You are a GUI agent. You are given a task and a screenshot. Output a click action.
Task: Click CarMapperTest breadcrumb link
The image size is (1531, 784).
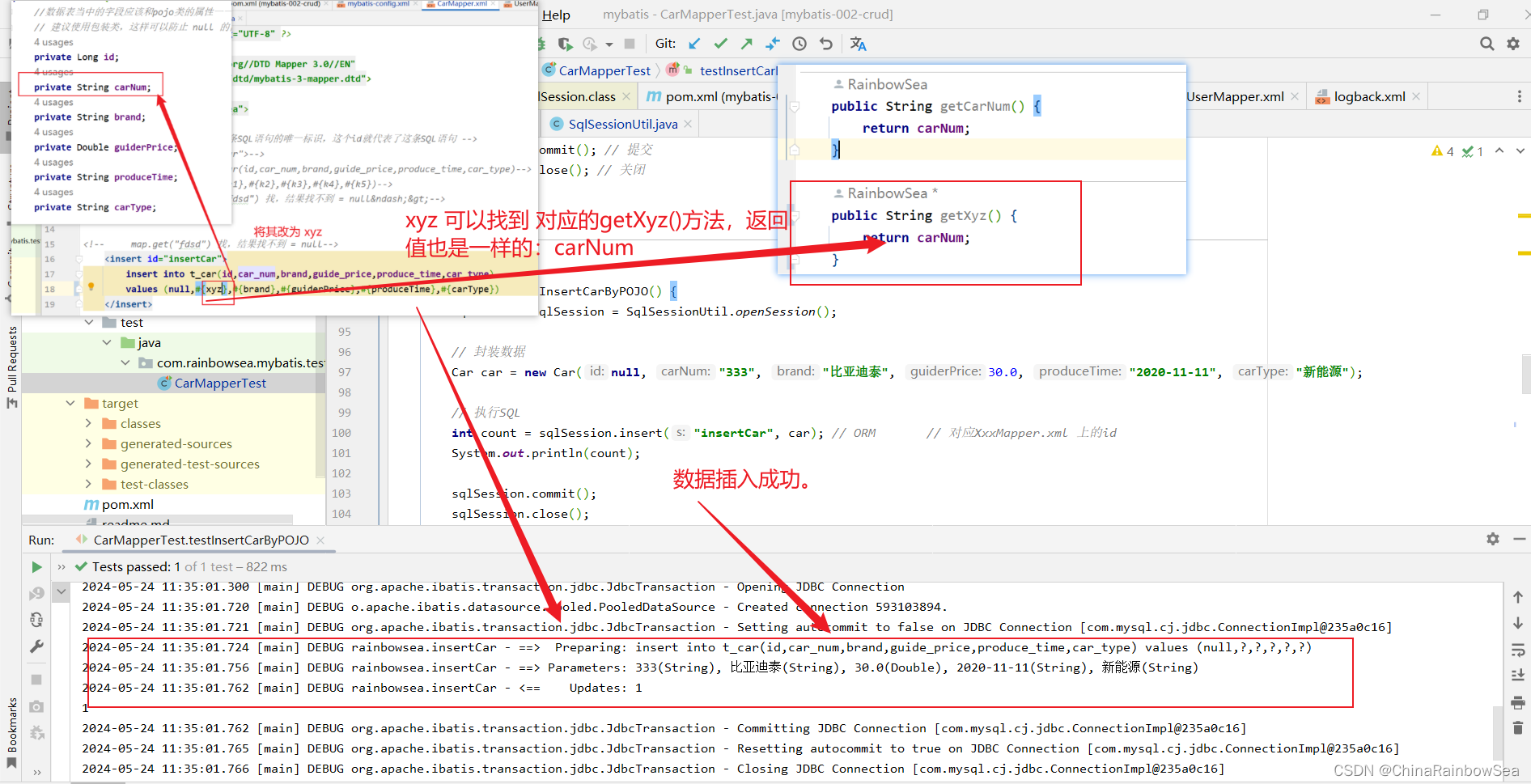coord(604,70)
